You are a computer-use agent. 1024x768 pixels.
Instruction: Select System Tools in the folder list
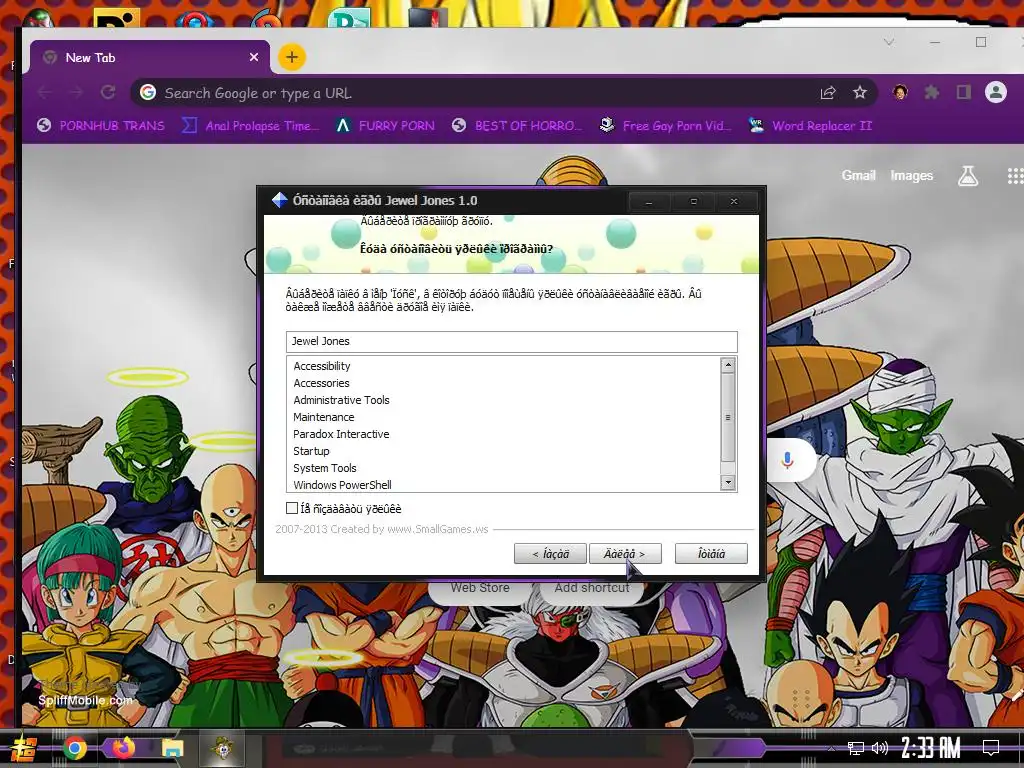pos(325,468)
